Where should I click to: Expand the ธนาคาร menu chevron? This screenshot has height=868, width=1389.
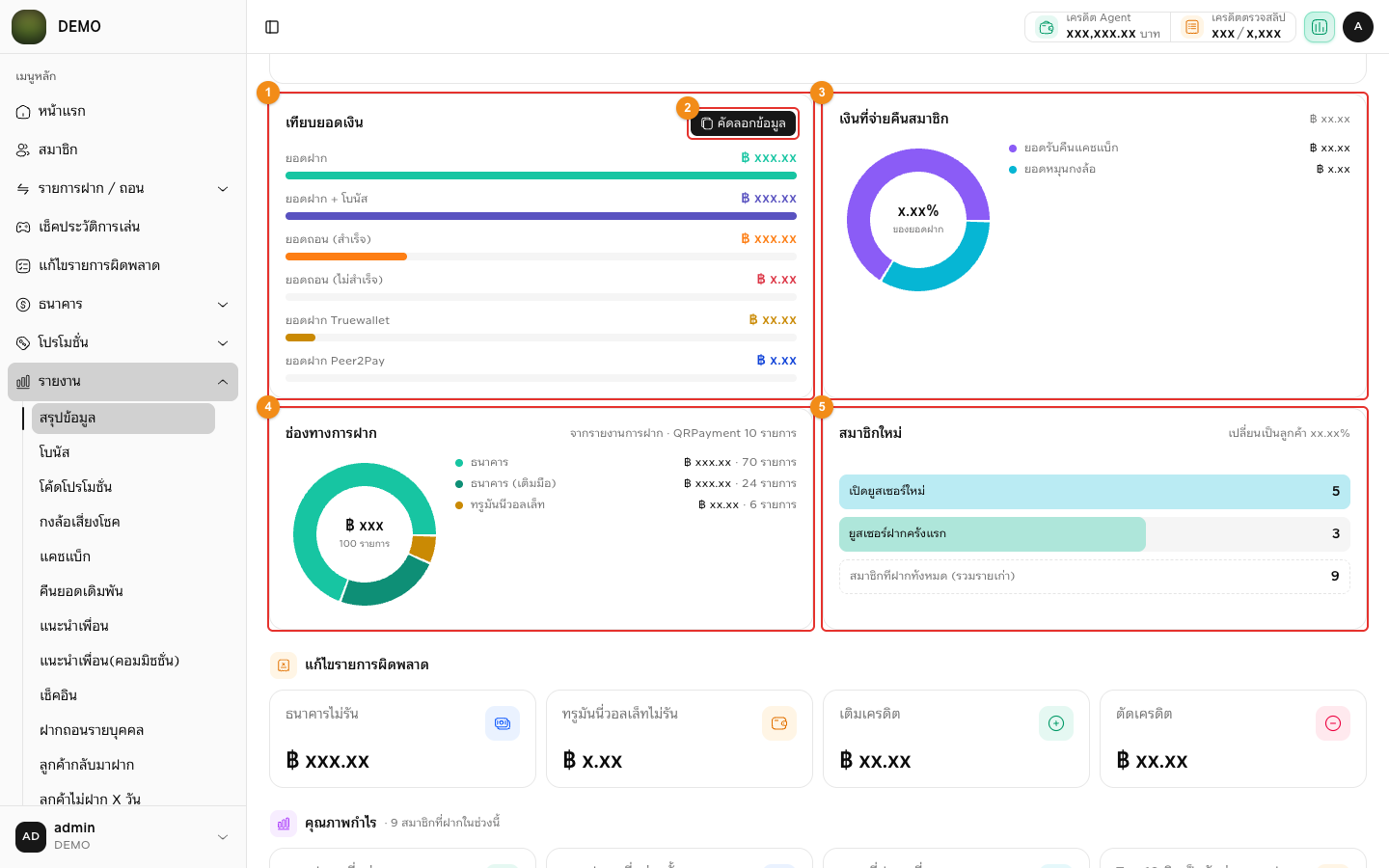click(223, 305)
